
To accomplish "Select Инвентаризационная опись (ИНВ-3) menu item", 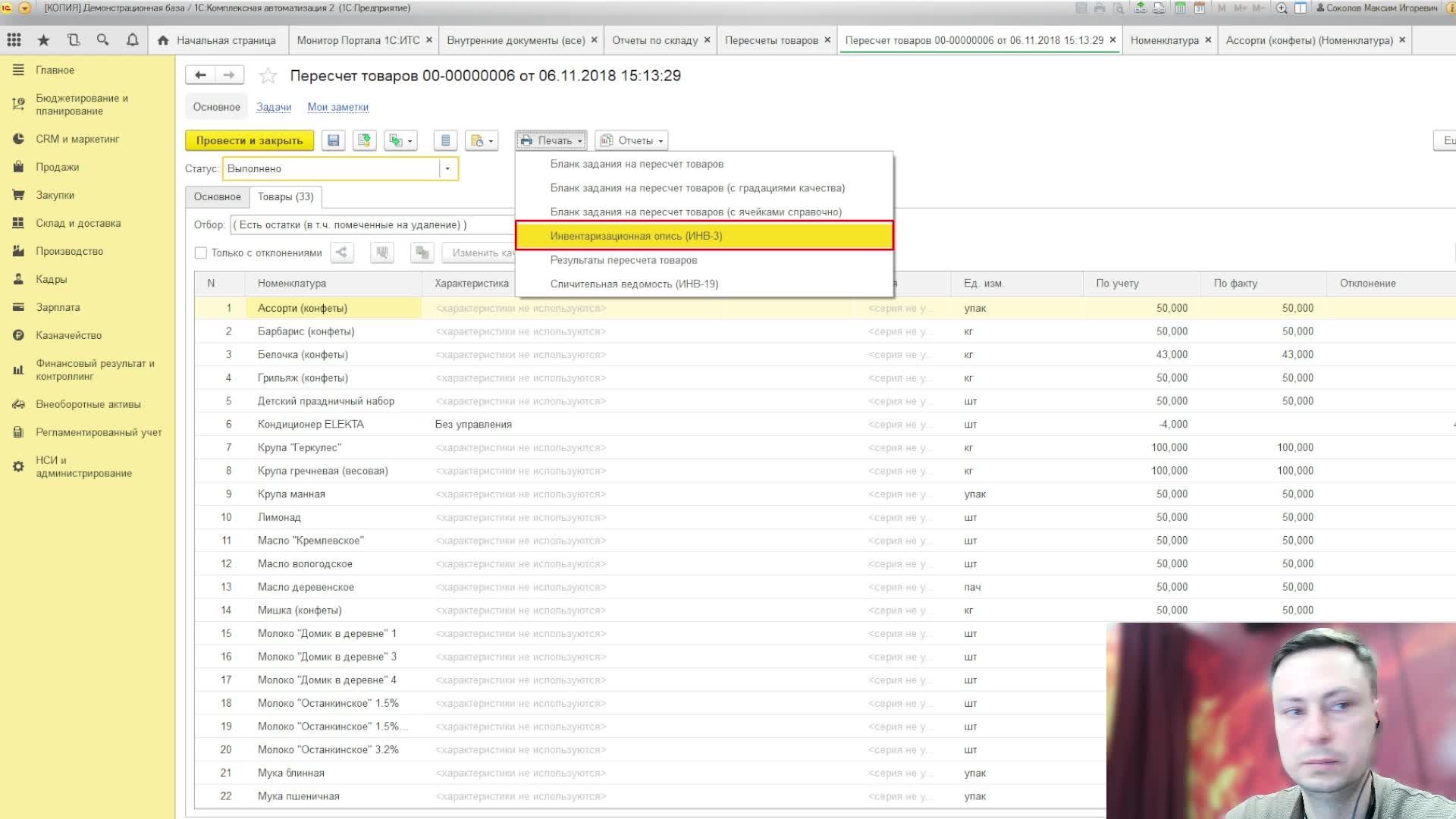I will click(x=635, y=236).
